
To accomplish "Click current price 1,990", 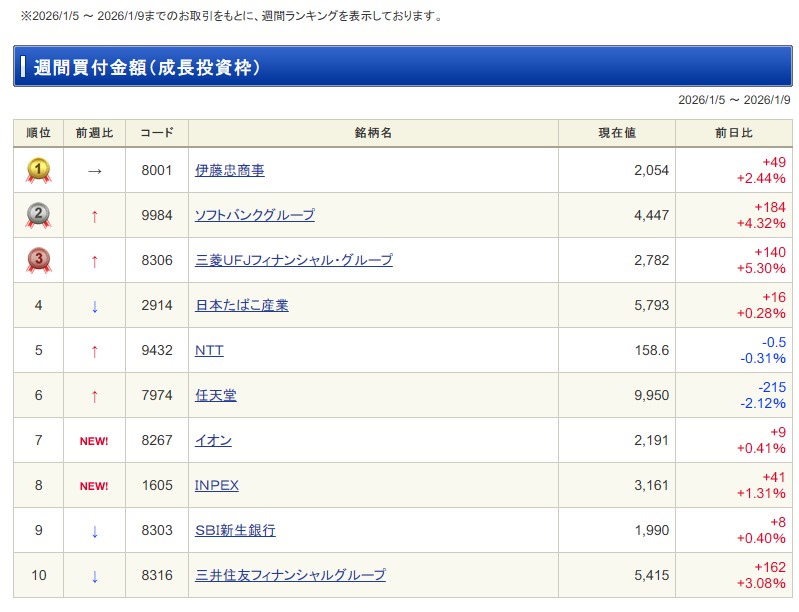I will (651, 530).
